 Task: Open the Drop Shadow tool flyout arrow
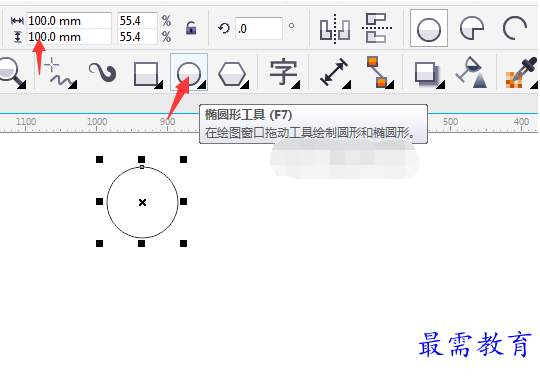440,84
